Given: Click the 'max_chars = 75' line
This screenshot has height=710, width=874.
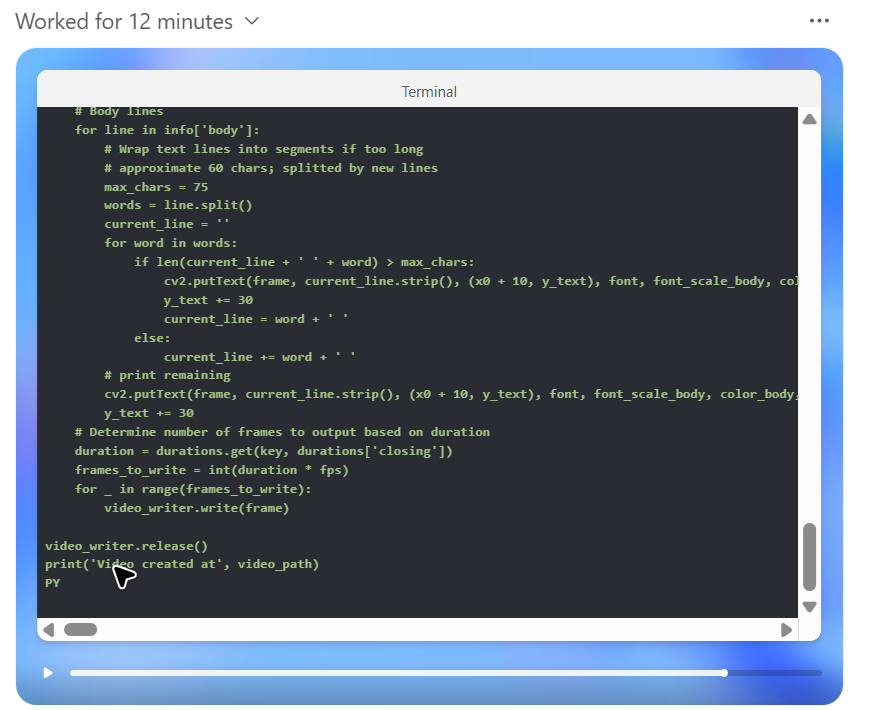Looking at the screenshot, I should 156,187.
